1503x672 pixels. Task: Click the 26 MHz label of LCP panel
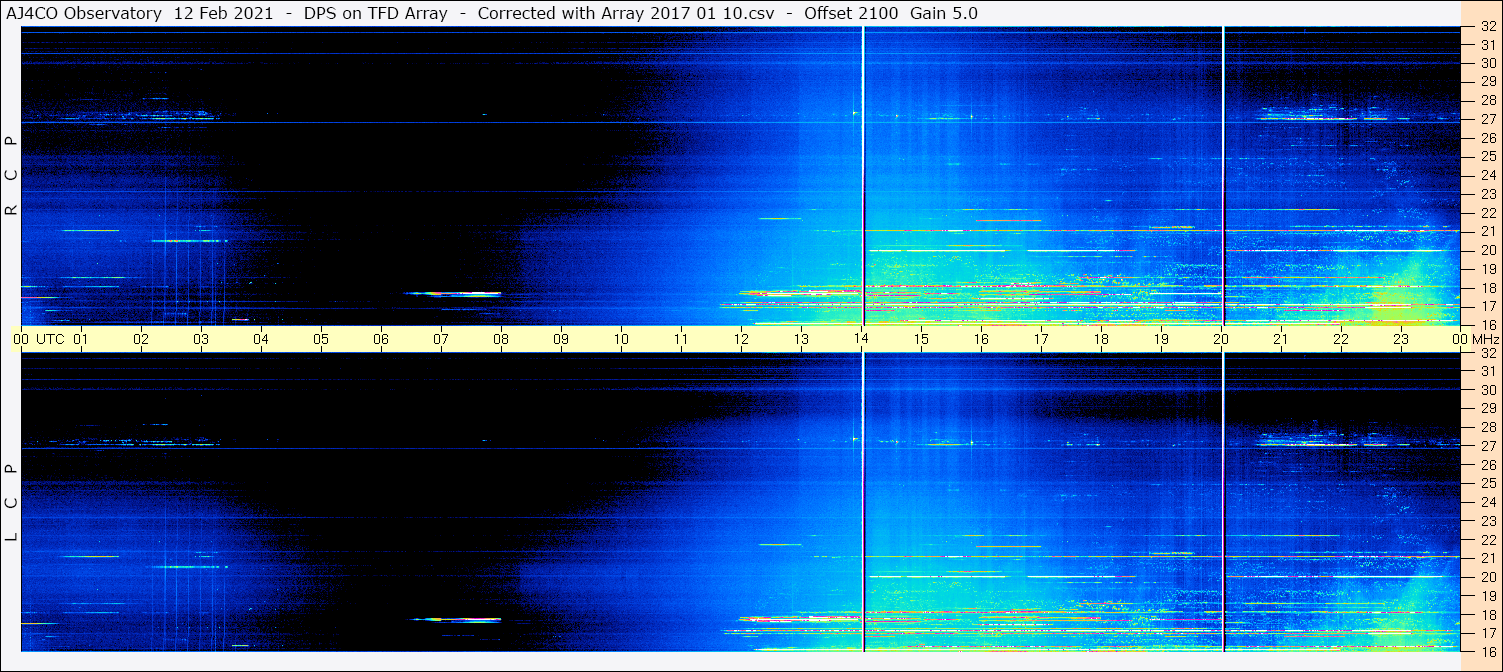pos(1488,464)
